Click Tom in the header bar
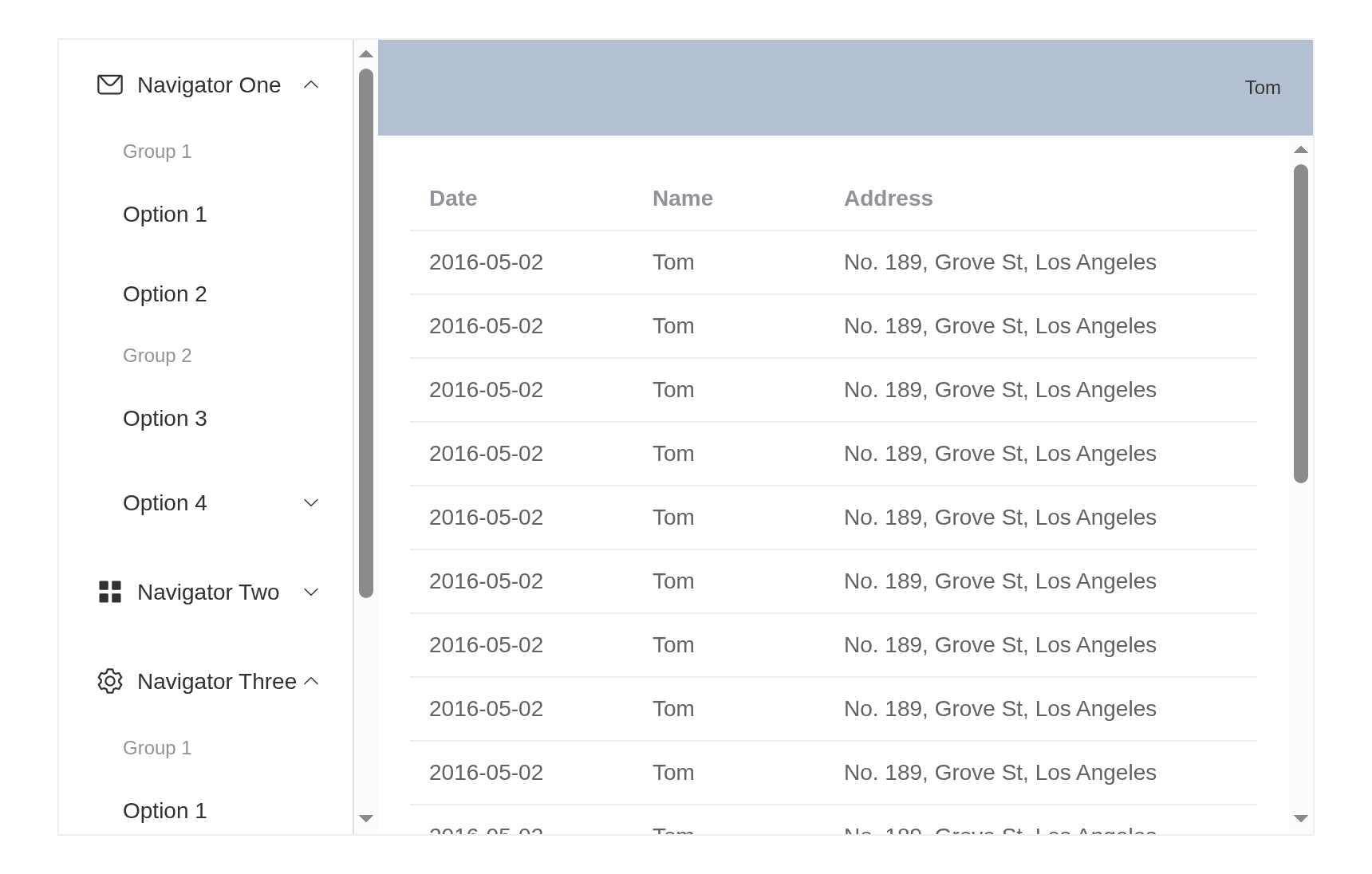 pyautogui.click(x=1263, y=88)
